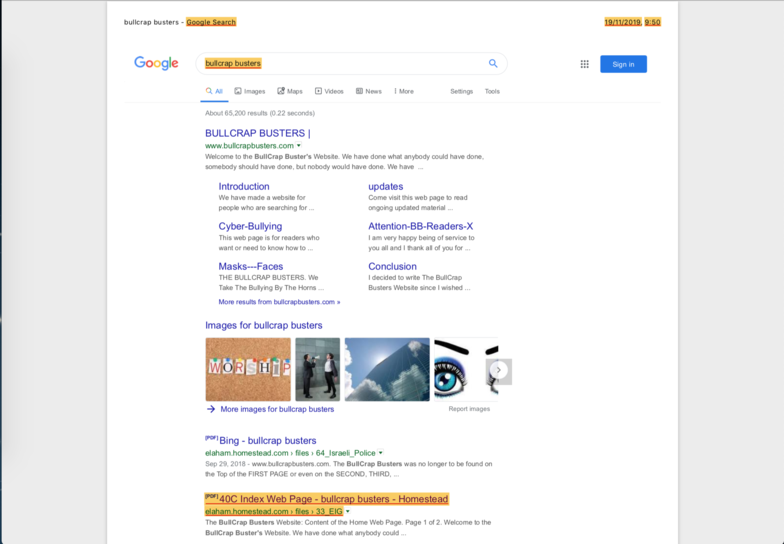Switch to the News tab
This screenshot has height=544, width=784.
point(369,92)
